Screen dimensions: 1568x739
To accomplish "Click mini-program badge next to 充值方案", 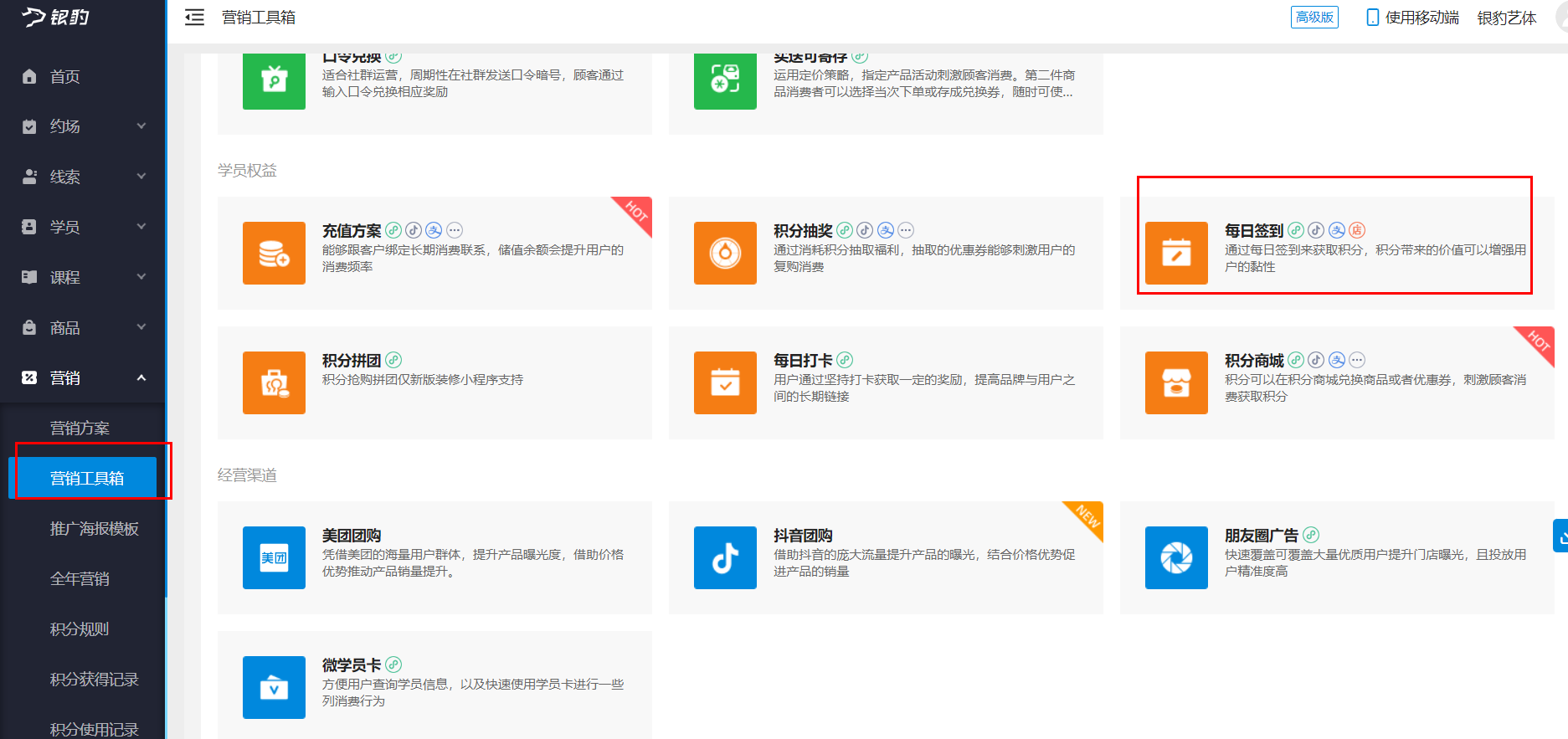I will pyautogui.click(x=393, y=230).
